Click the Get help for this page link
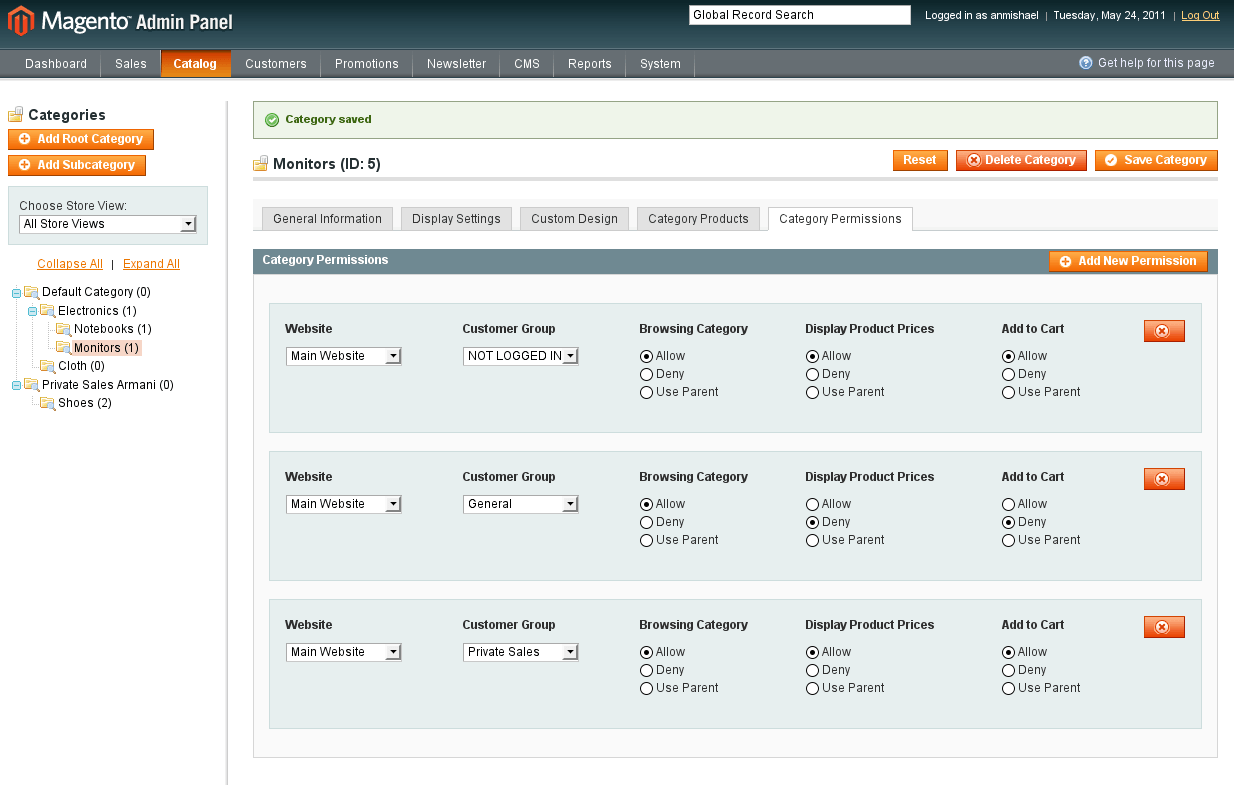The width and height of the screenshot is (1234, 785). pos(1156,63)
